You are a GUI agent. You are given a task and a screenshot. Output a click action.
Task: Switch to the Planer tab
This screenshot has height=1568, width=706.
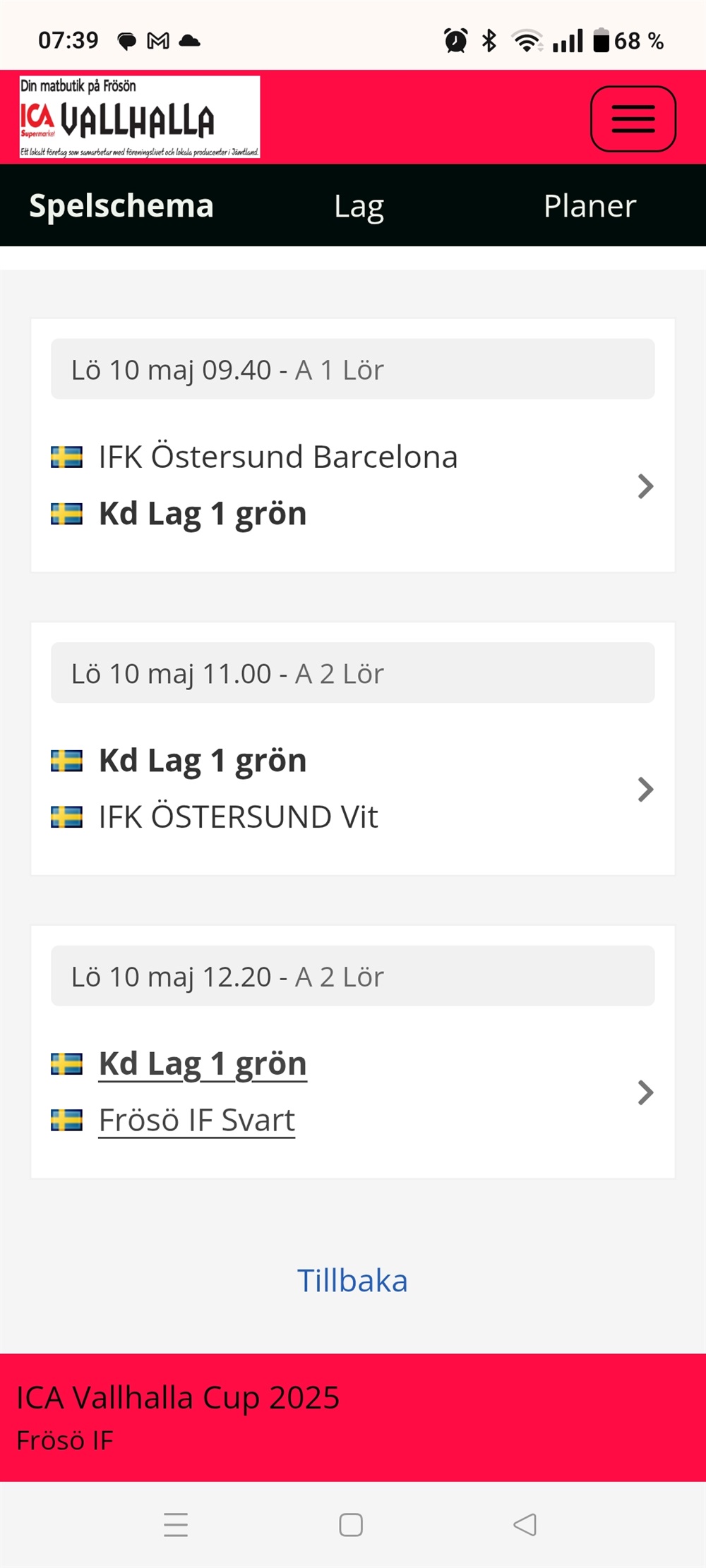click(590, 206)
